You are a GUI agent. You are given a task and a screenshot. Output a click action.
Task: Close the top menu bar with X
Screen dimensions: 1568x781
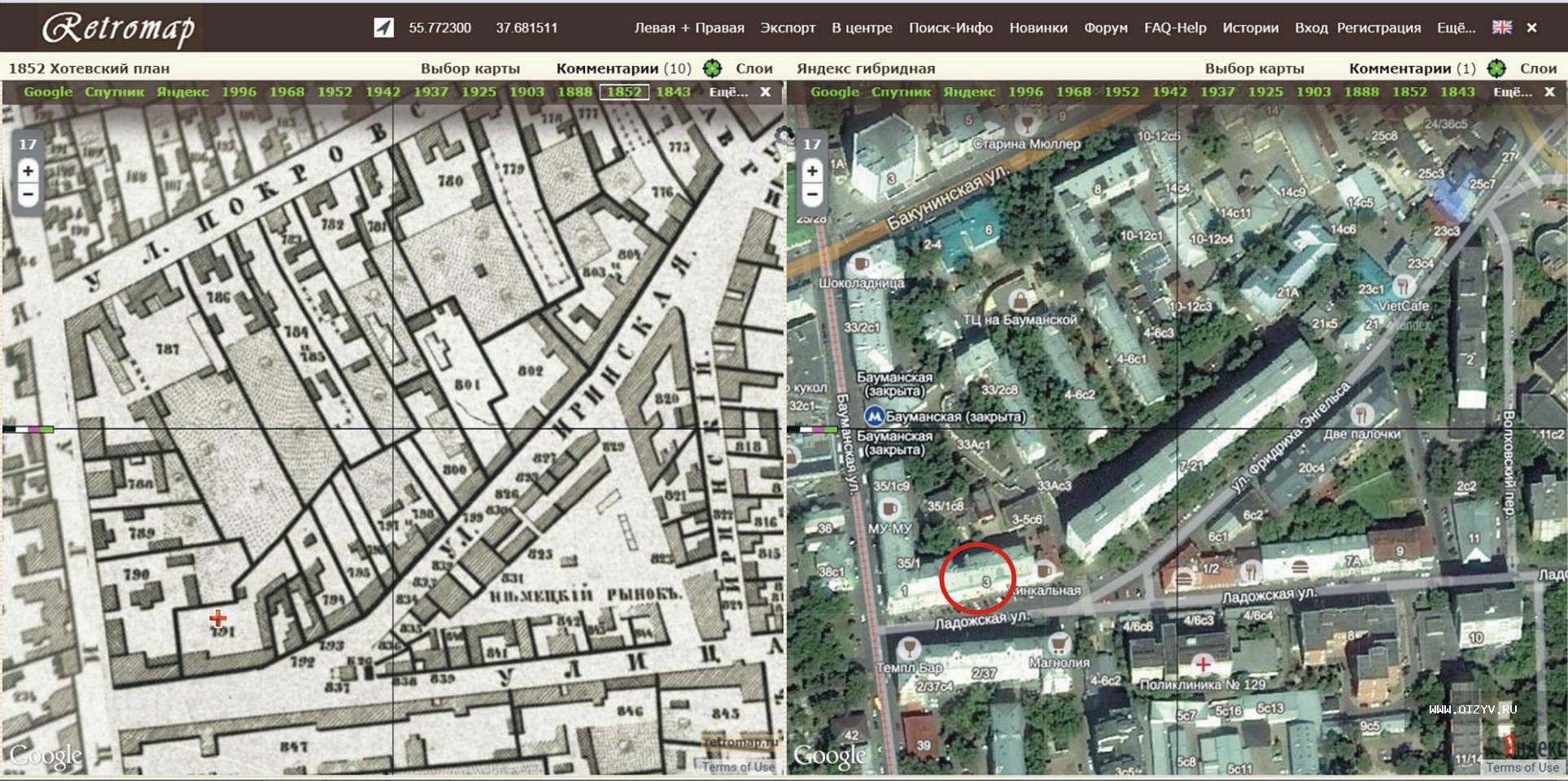click(1531, 28)
